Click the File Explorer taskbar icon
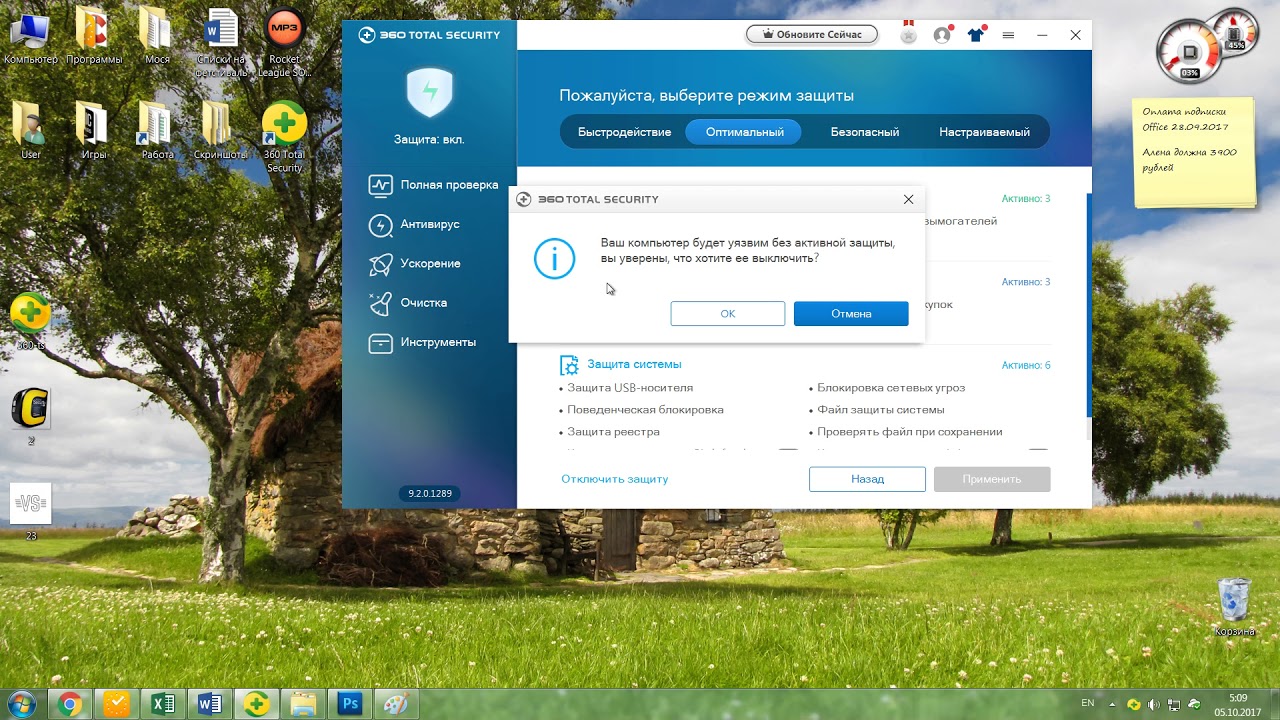Image resolution: width=1280 pixels, height=720 pixels. coord(303,704)
